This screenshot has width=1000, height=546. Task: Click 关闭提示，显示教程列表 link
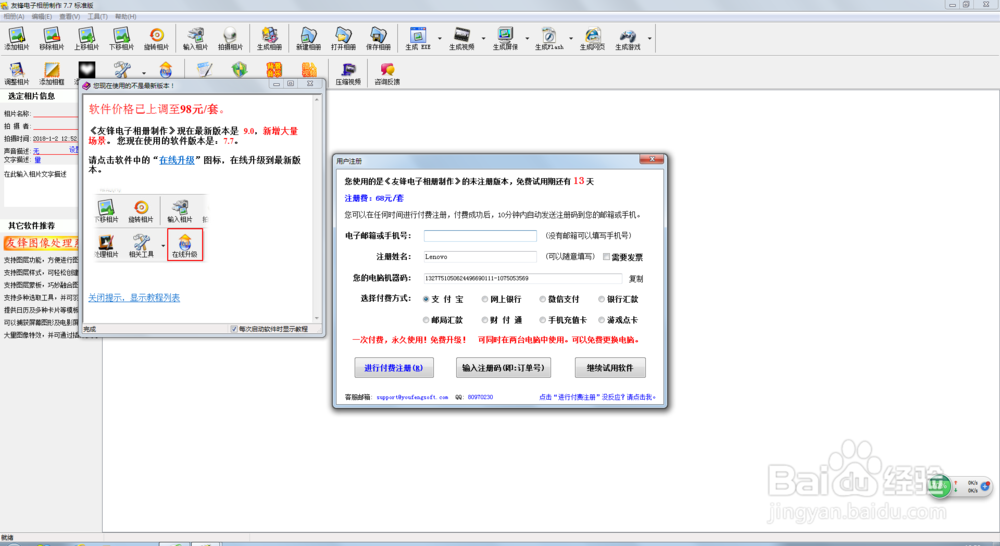point(134,298)
